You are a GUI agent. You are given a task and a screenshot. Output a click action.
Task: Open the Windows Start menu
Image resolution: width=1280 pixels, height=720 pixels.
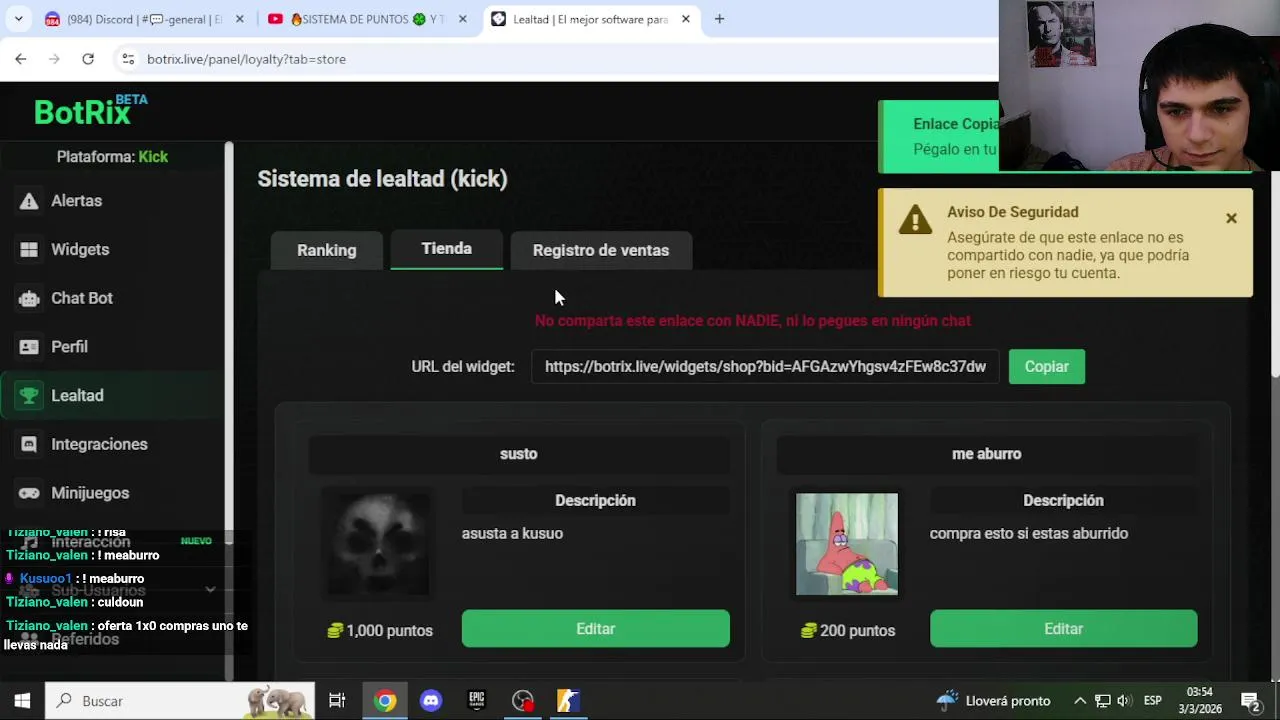(x=22, y=701)
